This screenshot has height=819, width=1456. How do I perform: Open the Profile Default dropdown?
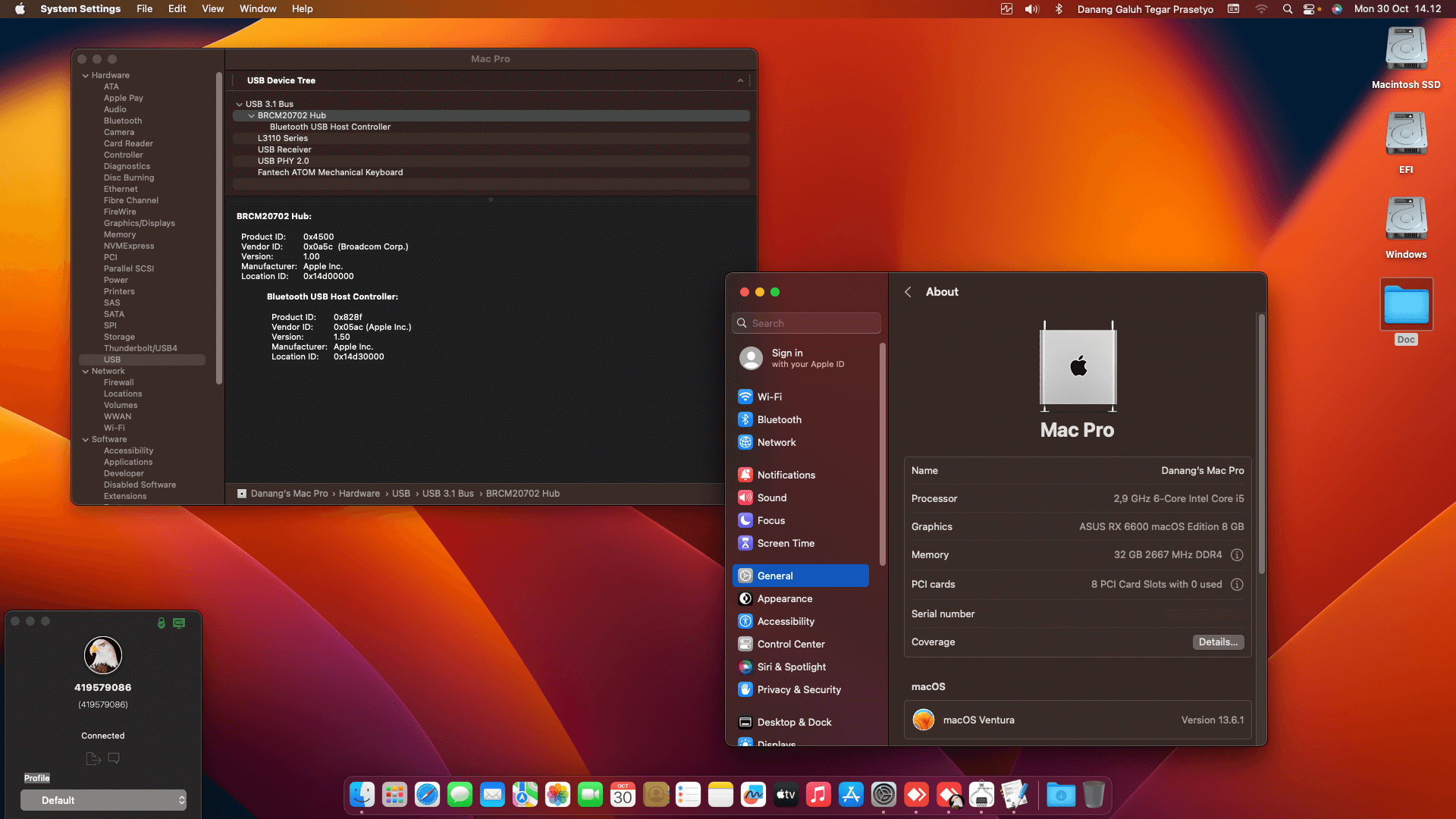coord(103,800)
